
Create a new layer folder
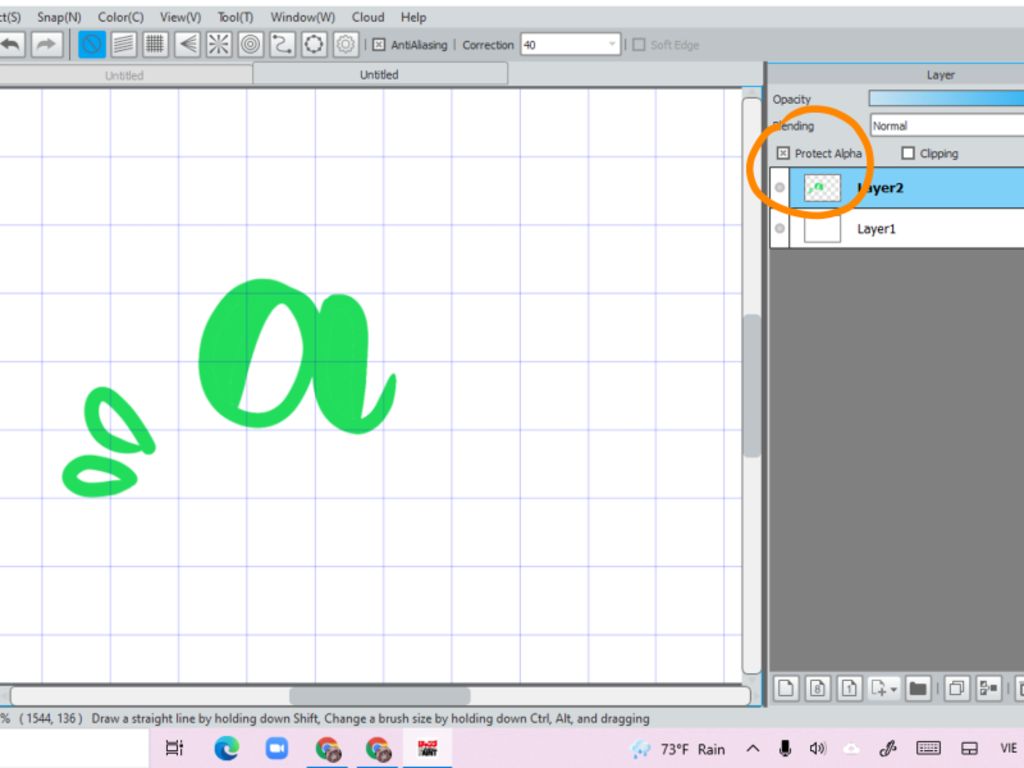coord(918,688)
